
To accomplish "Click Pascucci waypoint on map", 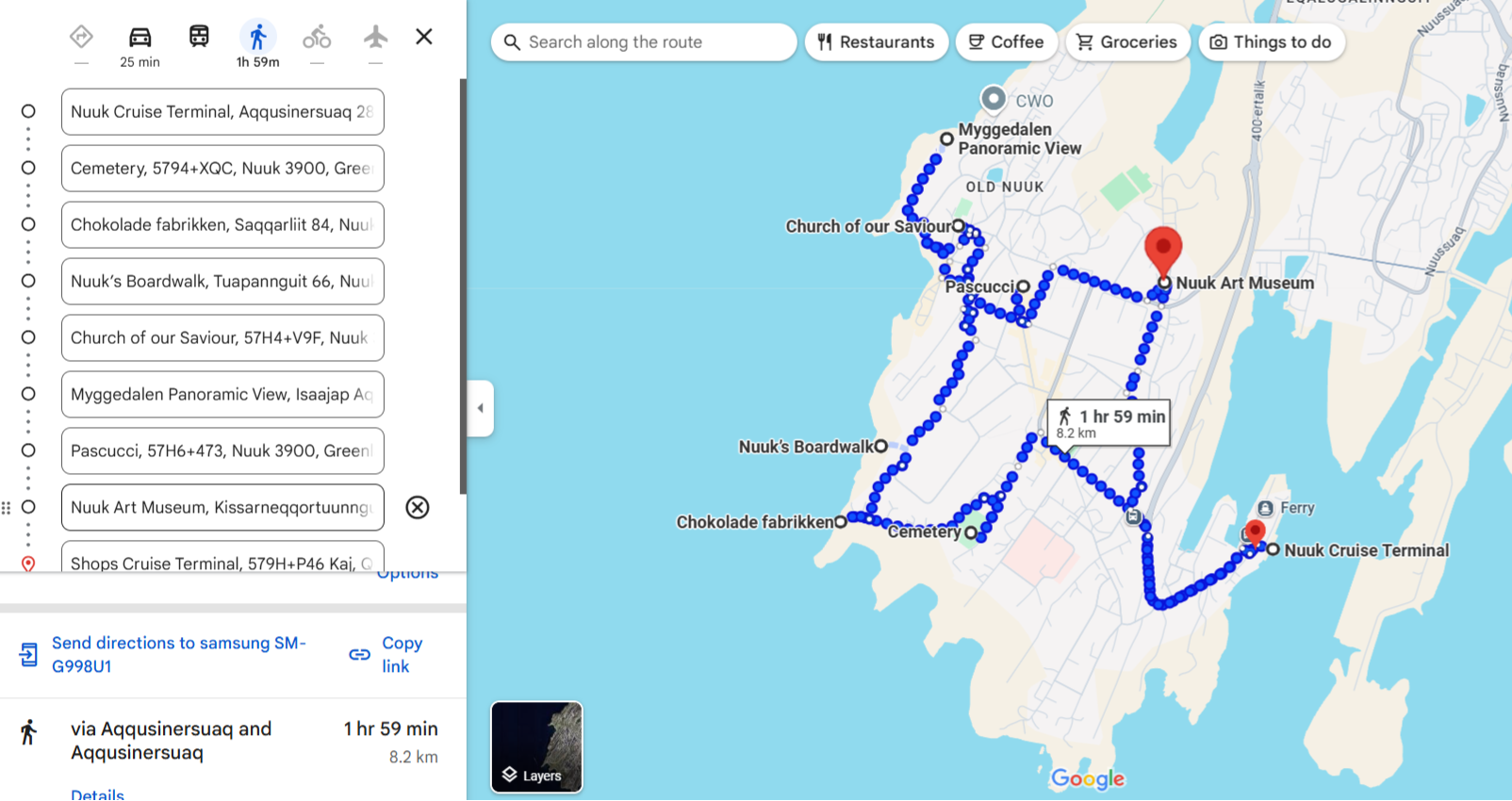I will point(1023,286).
